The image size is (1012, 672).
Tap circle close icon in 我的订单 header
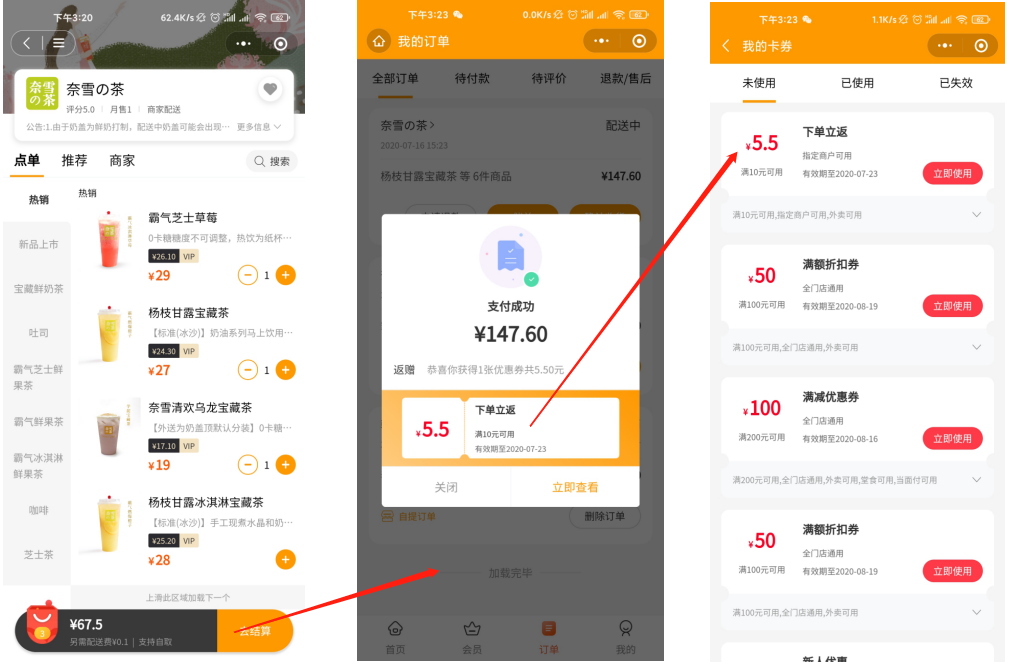(x=639, y=41)
